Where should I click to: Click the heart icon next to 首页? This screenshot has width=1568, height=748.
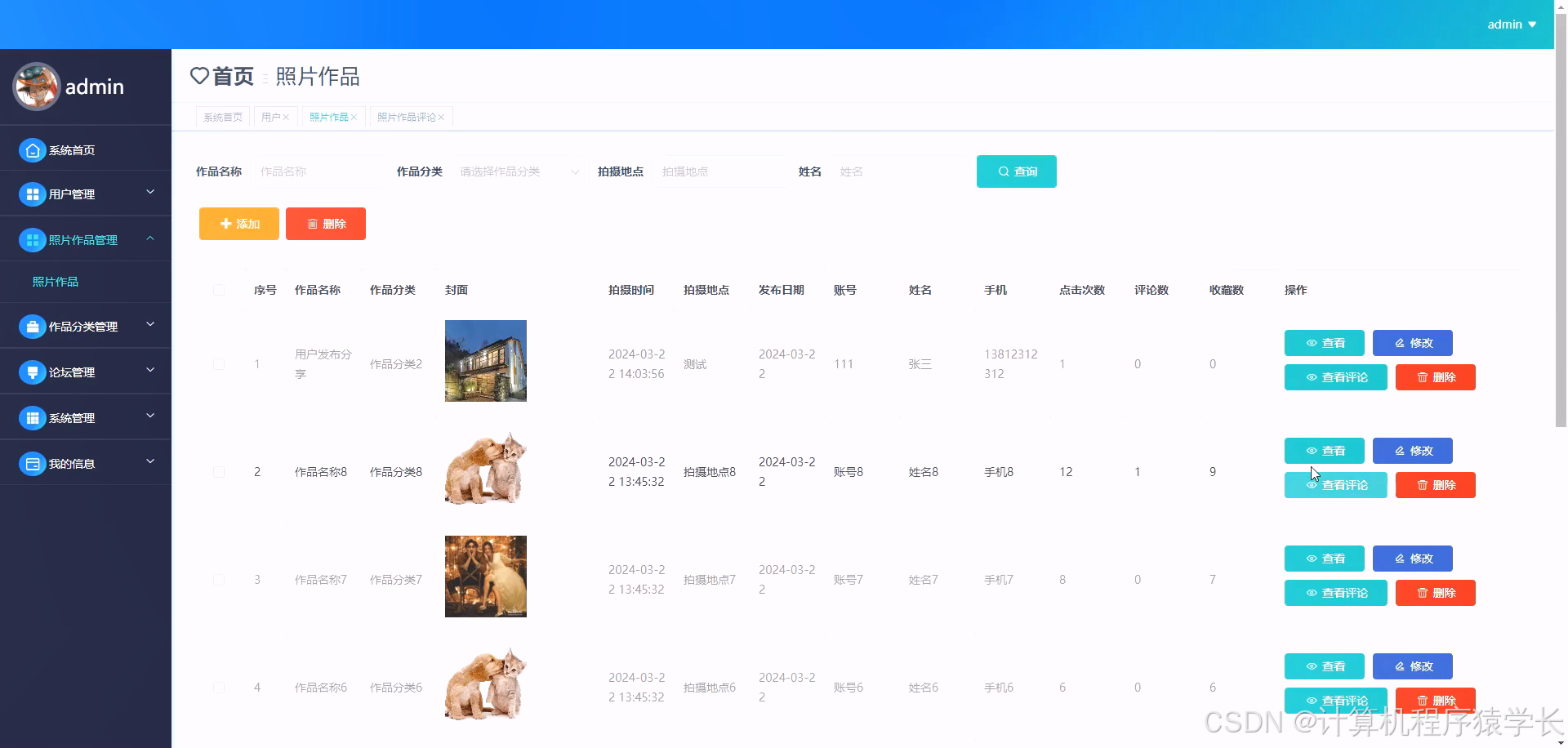[200, 76]
